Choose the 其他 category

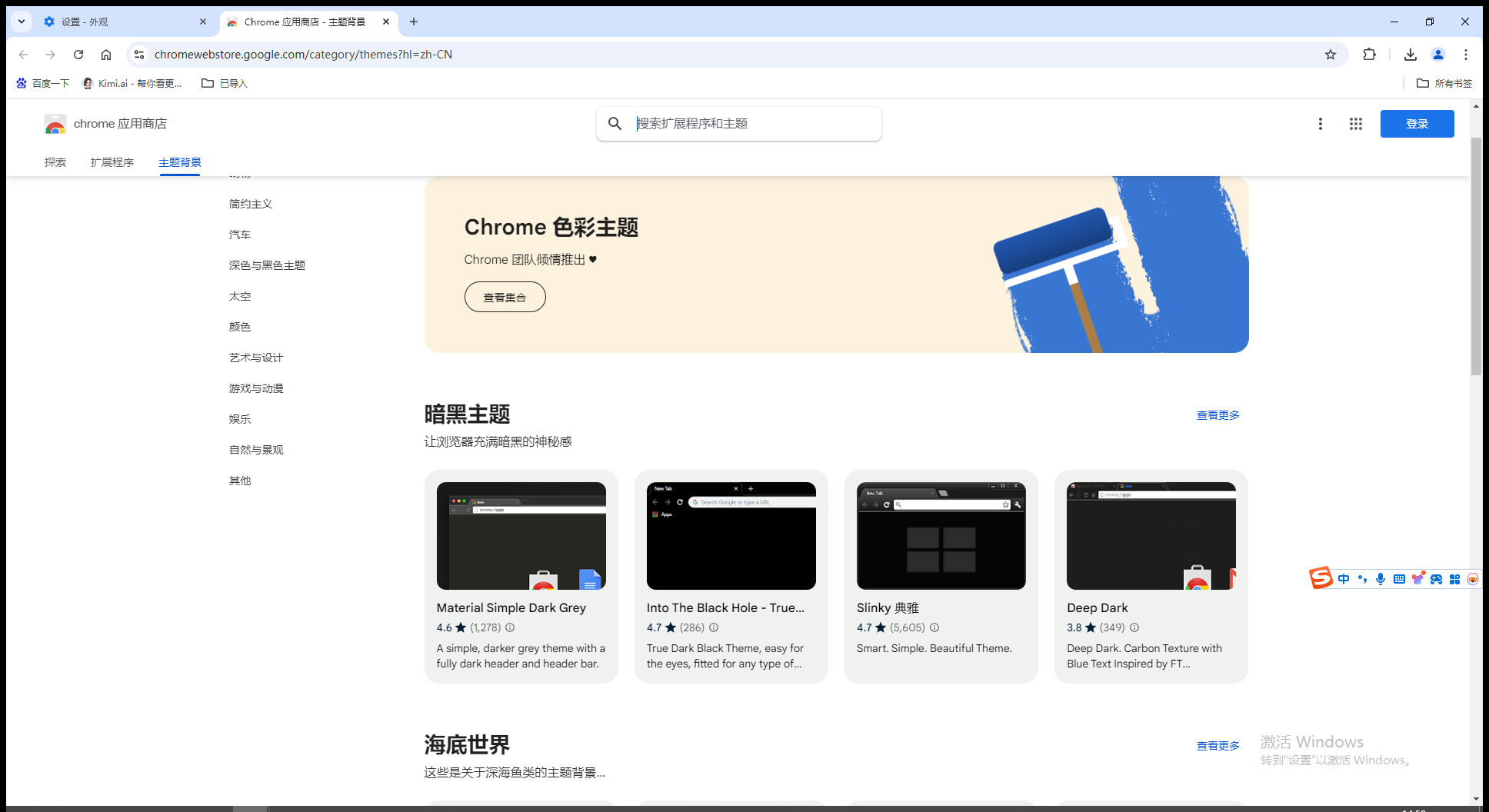pos(240,481)
